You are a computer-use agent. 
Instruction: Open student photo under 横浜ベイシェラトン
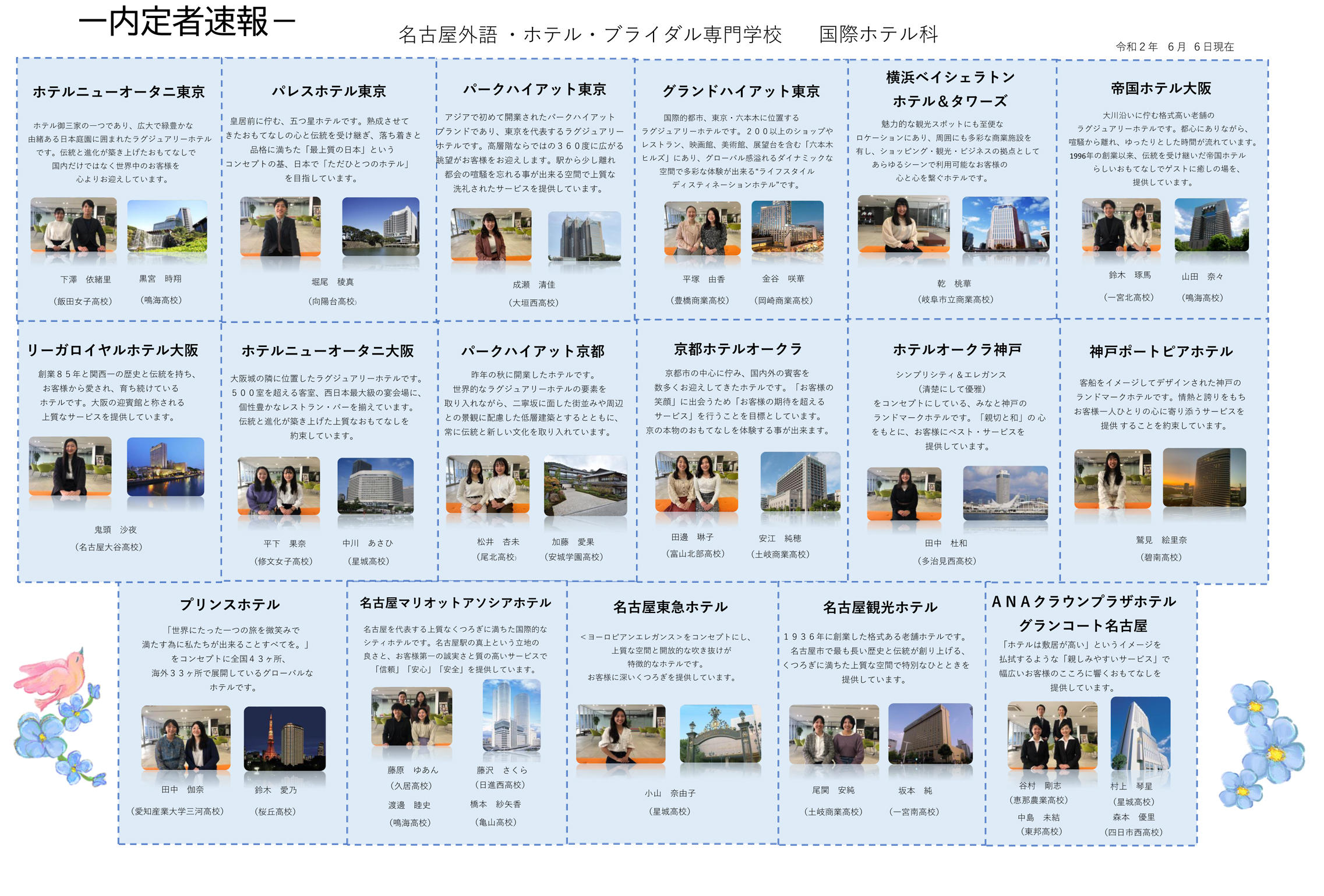[x=903, y=224]
